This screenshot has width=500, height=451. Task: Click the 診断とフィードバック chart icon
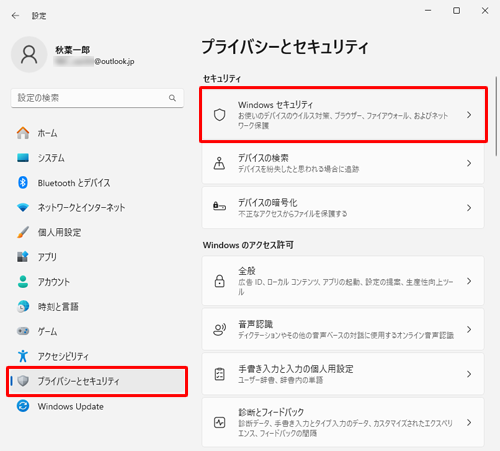pyautogui.click(x=219, y=423)
